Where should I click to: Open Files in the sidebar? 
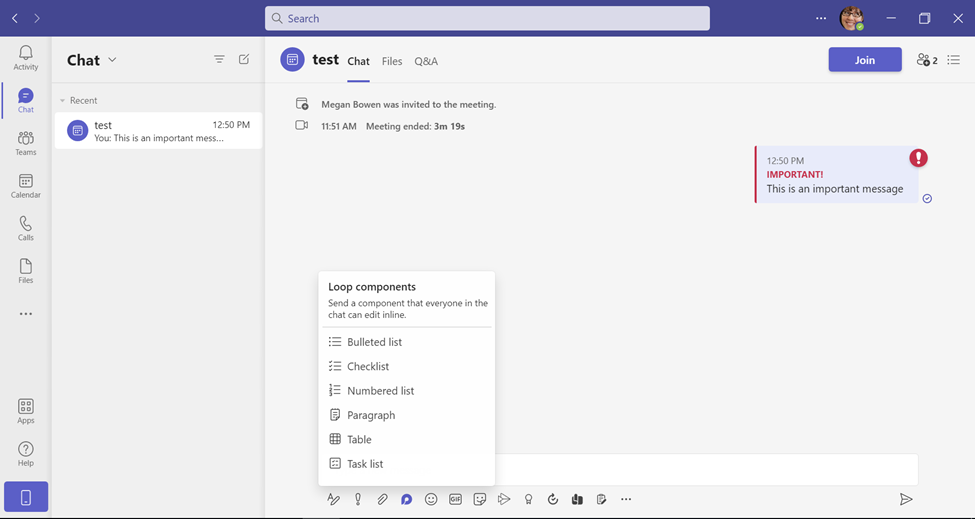pos(25,271)
